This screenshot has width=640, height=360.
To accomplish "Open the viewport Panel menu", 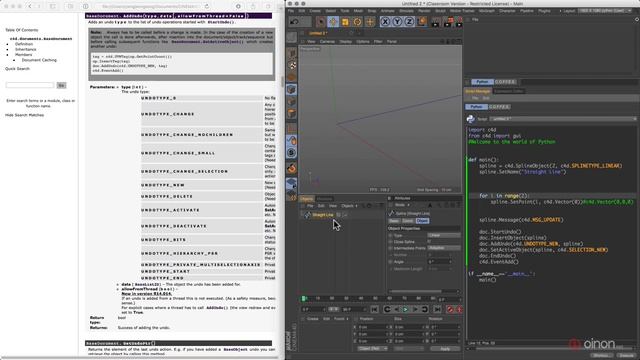I will pyautogui.click(x=391, y=42).
